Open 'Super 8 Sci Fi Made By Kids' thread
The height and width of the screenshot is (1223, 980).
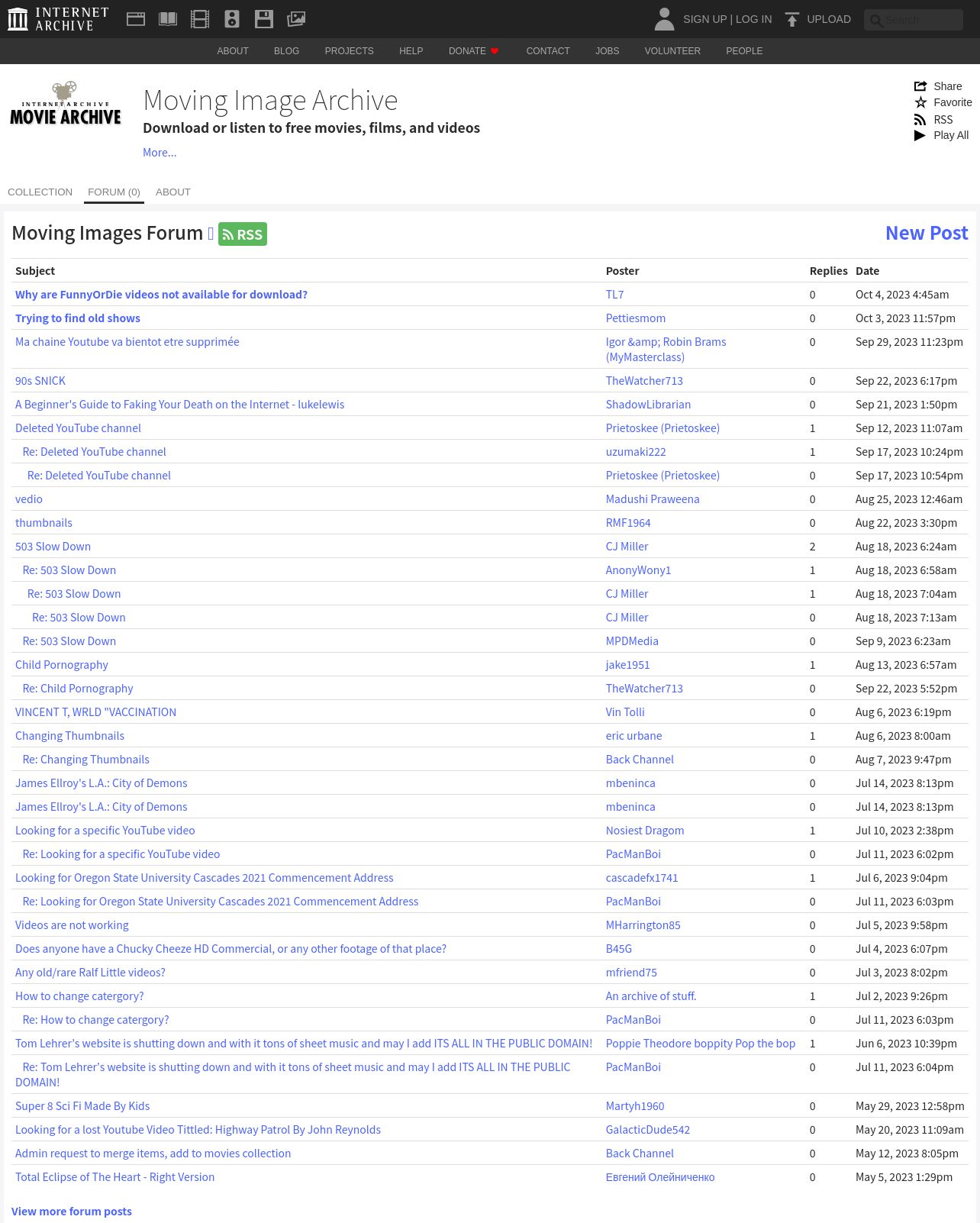click(82, 1106)
